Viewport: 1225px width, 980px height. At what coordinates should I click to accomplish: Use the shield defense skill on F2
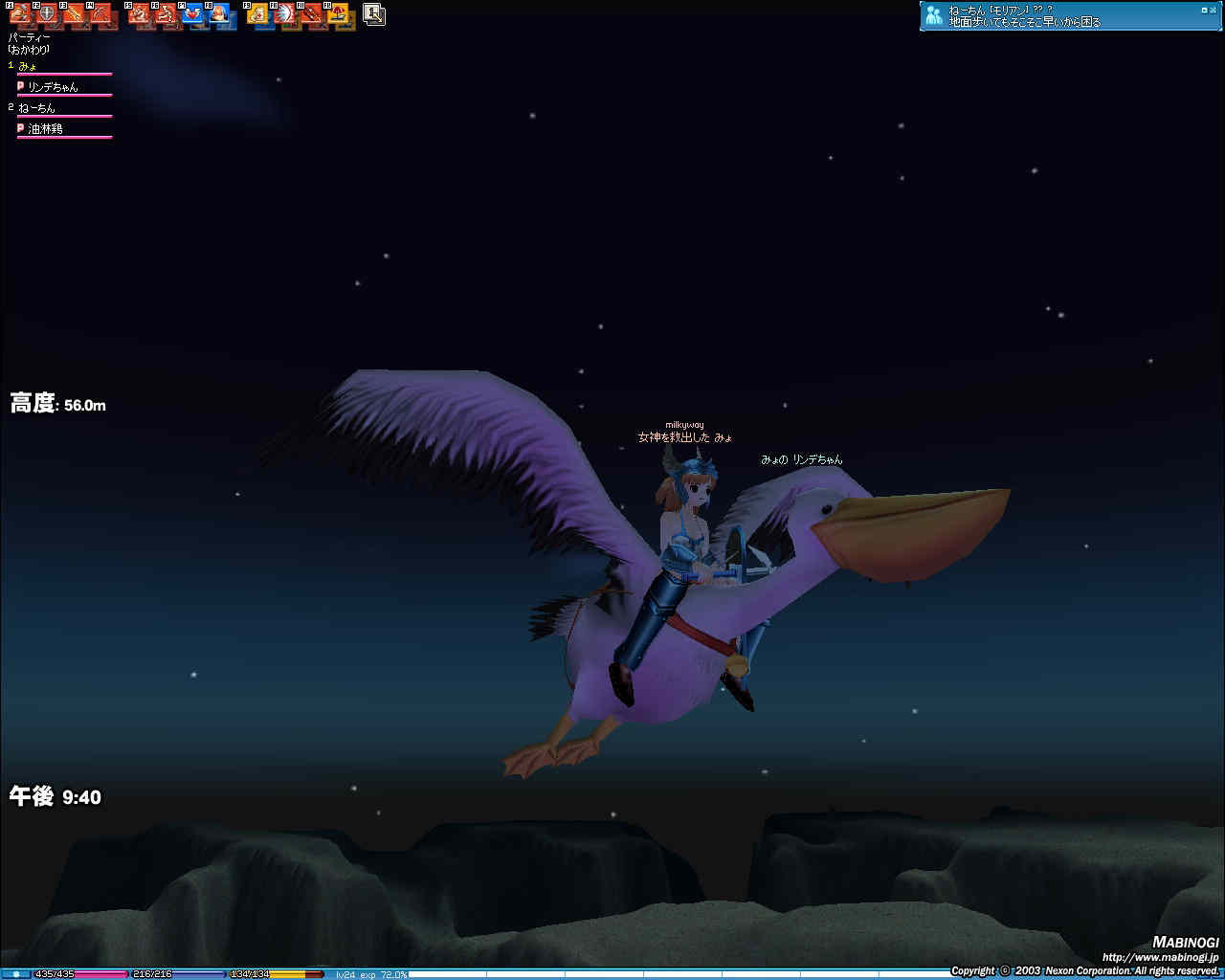coord(47,15)
